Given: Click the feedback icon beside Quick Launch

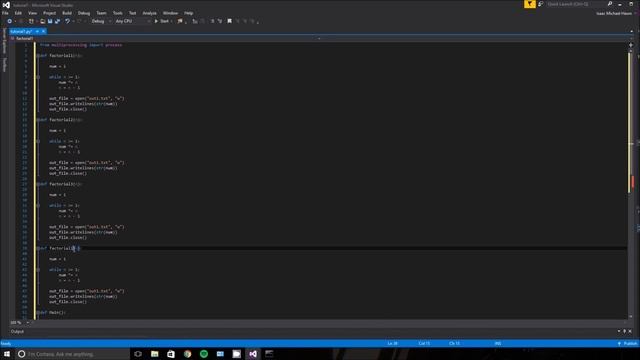Looking at the screenshot, I should [x=541, y=4].
